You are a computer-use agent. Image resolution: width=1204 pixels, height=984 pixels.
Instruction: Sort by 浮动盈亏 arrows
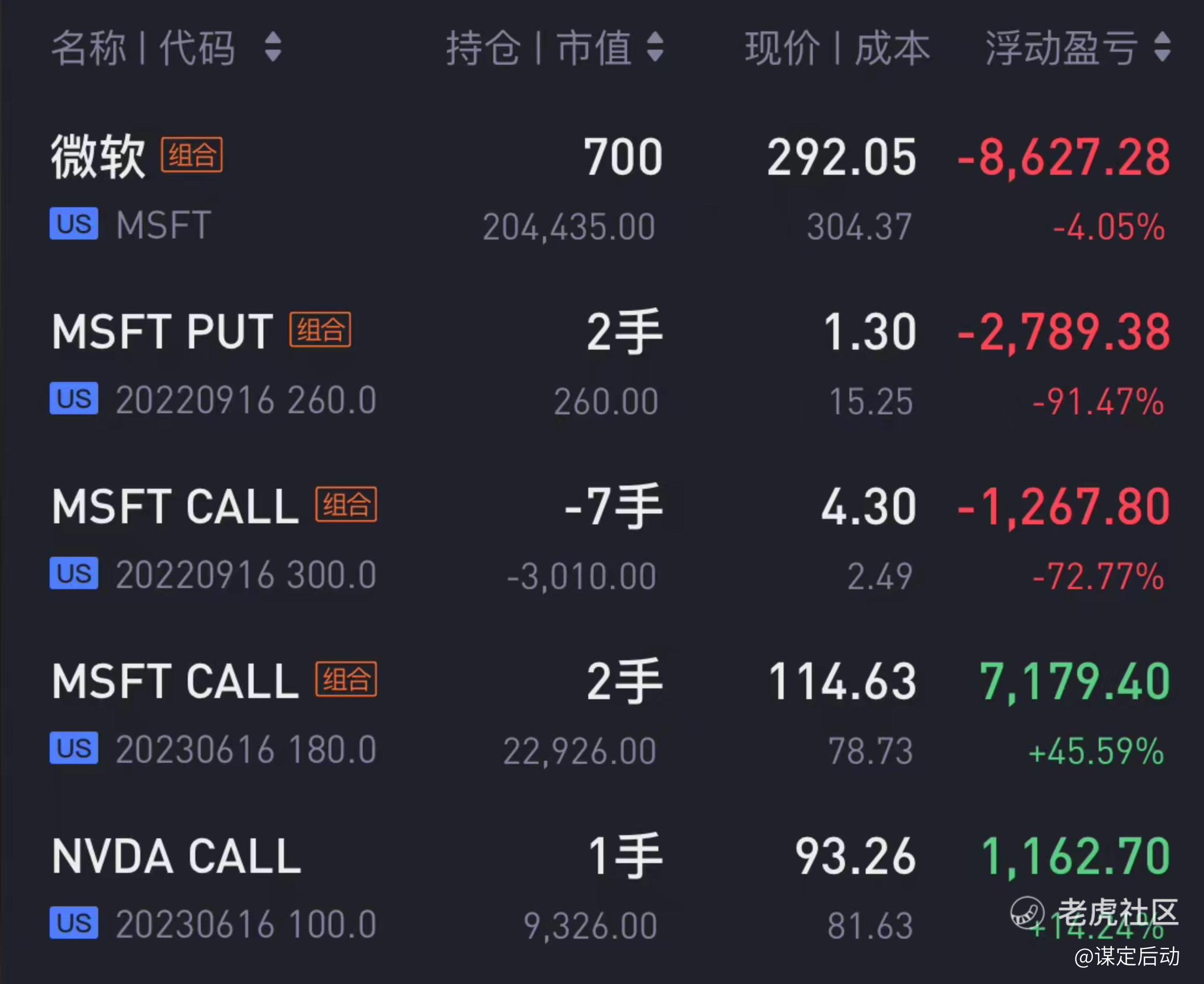[x=1162, y=46]
